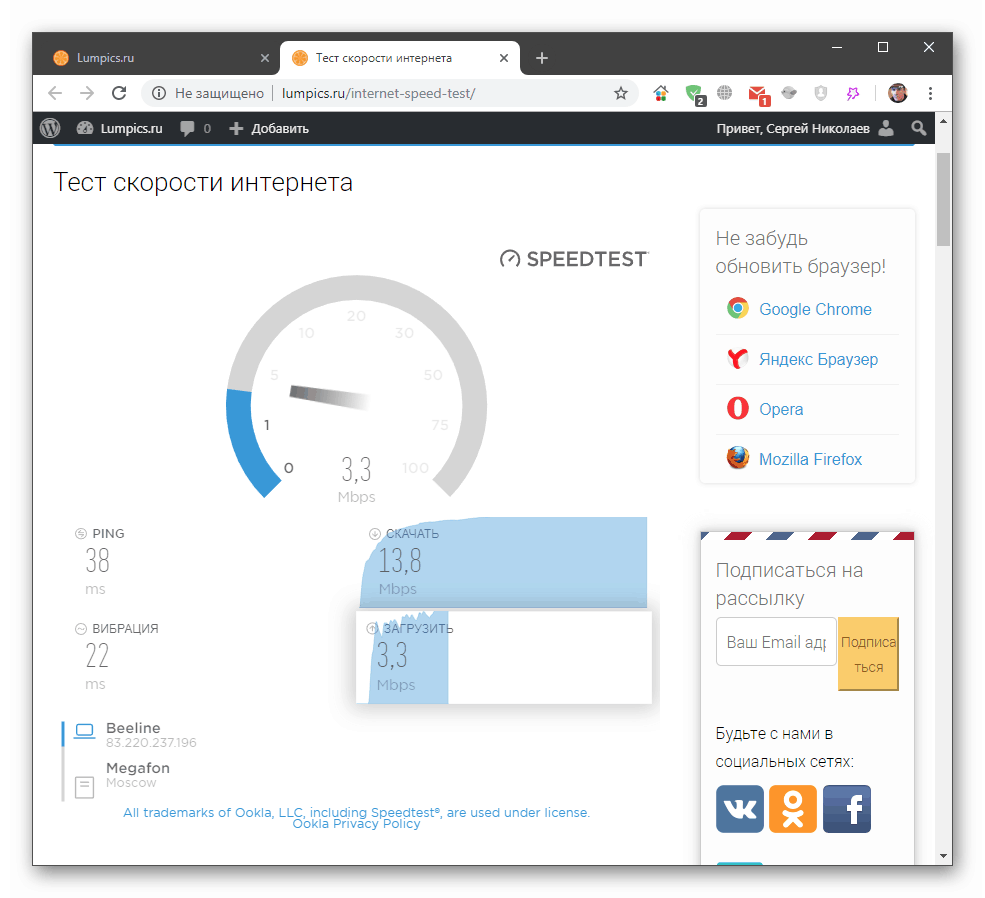This screenshot has height=898, width=985.
Task: Click the address bar URL
Action: (378, 94)
